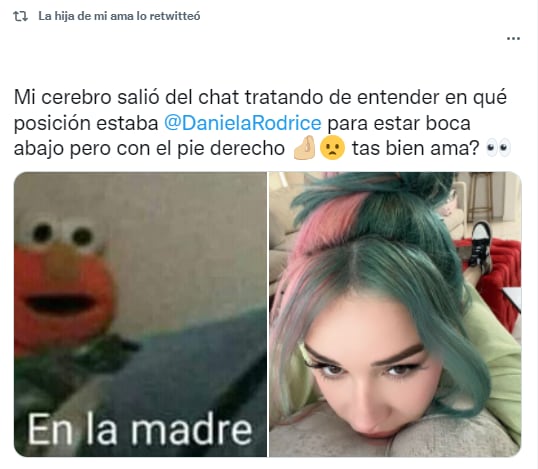Click the retweet arrows icon

point(20,16)
